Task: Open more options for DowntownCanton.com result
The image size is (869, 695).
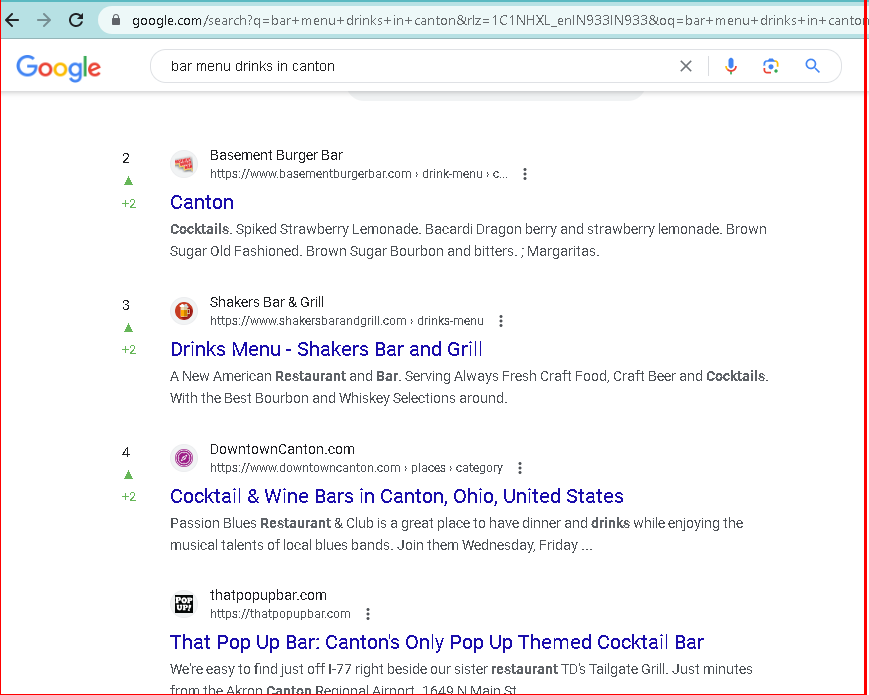Action: pyautogui.click(x=520, y=468)
